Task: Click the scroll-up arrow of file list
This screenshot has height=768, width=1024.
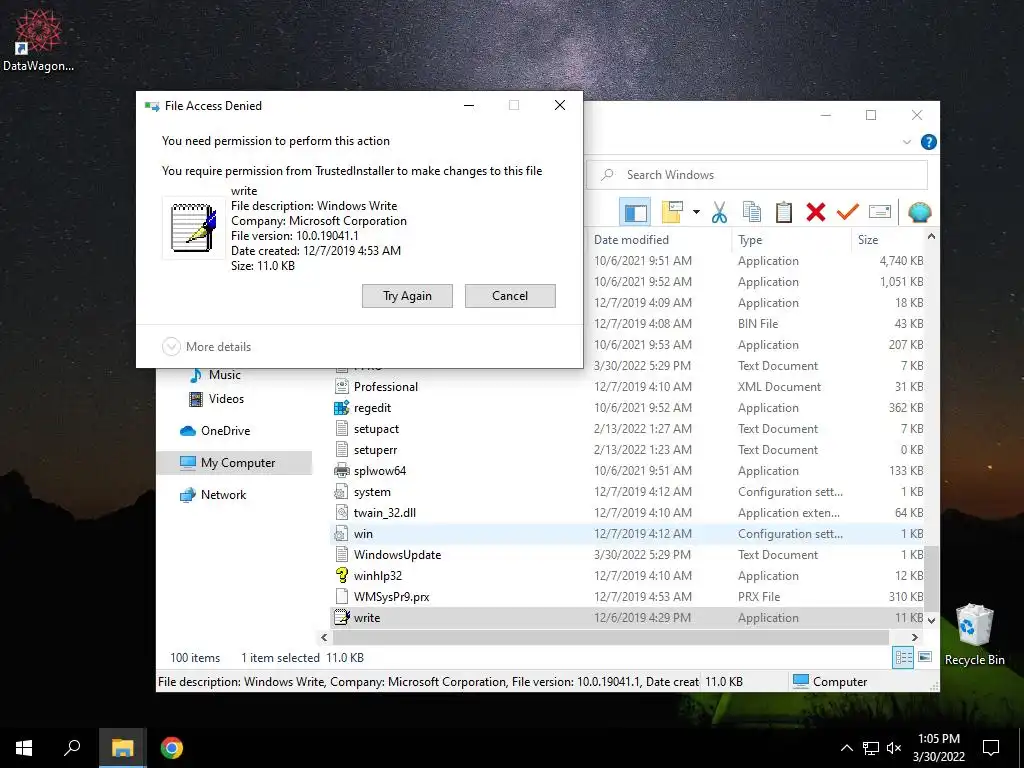Action: pyautogui.click(x=932, y=237)
